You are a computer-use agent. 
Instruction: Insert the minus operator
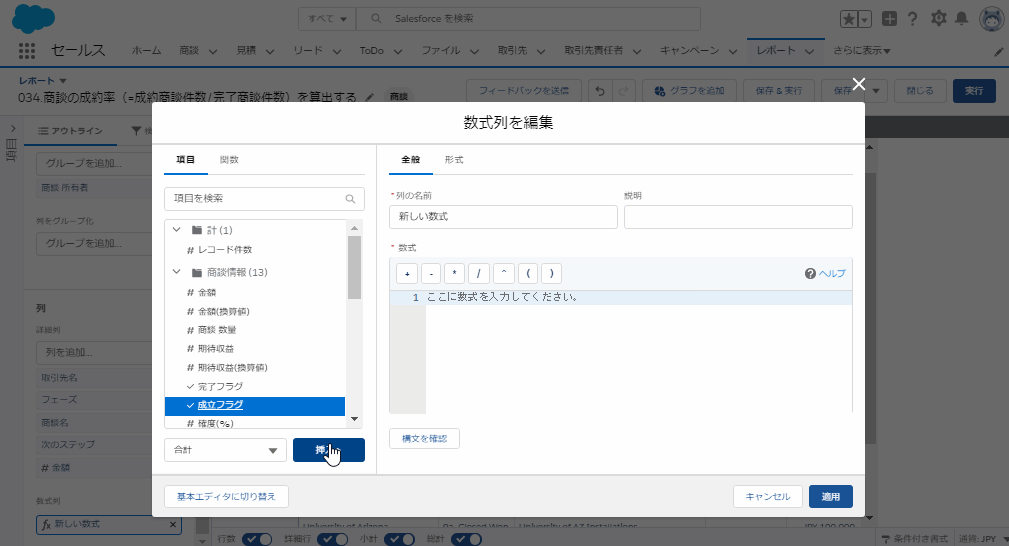pyautogui.click(x=430, y=274)
